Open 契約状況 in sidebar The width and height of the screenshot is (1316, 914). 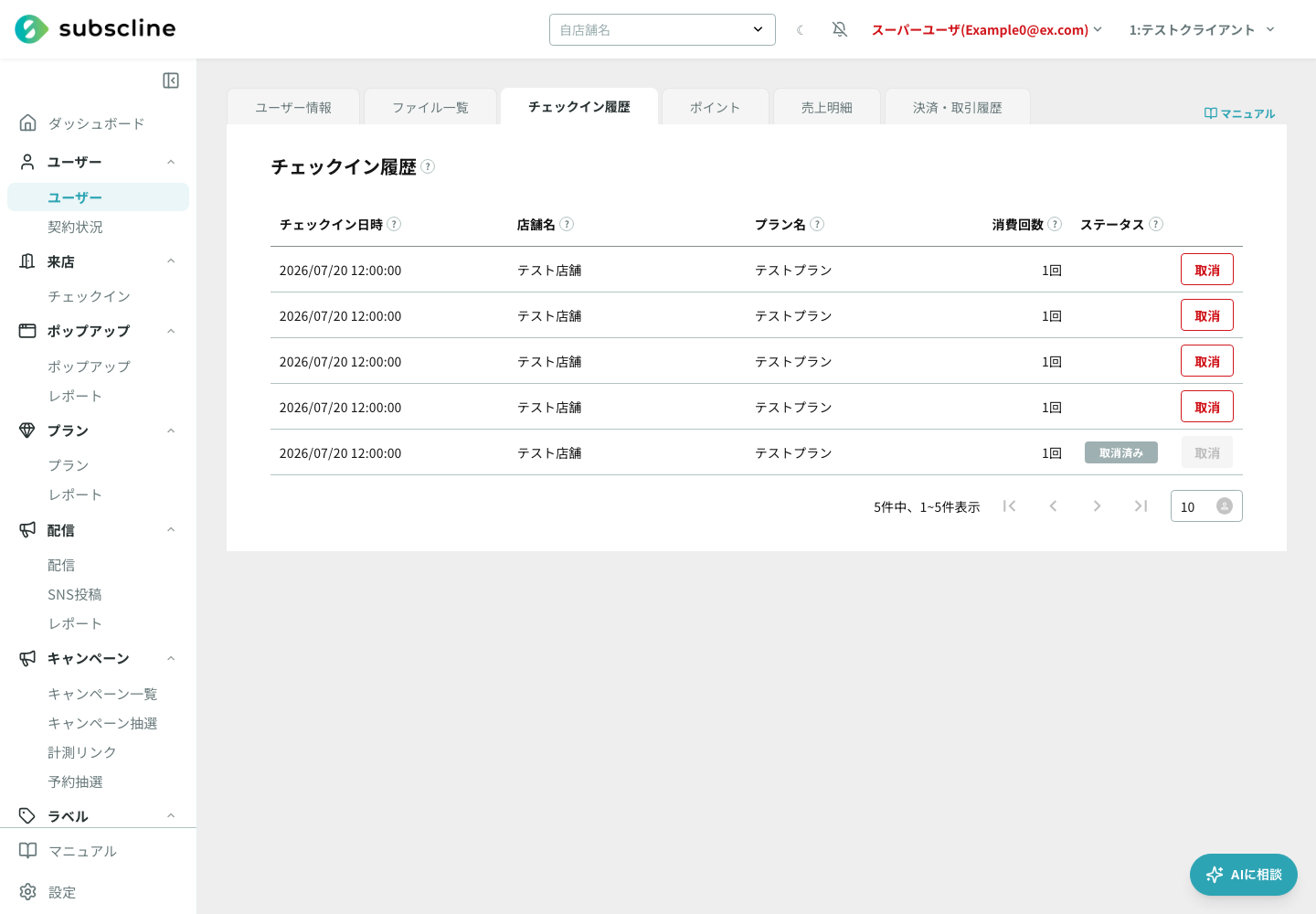click(75, 227)
